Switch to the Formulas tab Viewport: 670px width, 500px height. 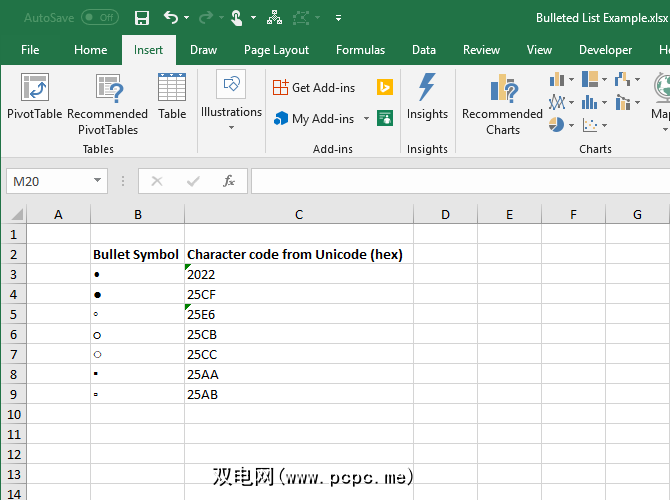coord(360,50)
